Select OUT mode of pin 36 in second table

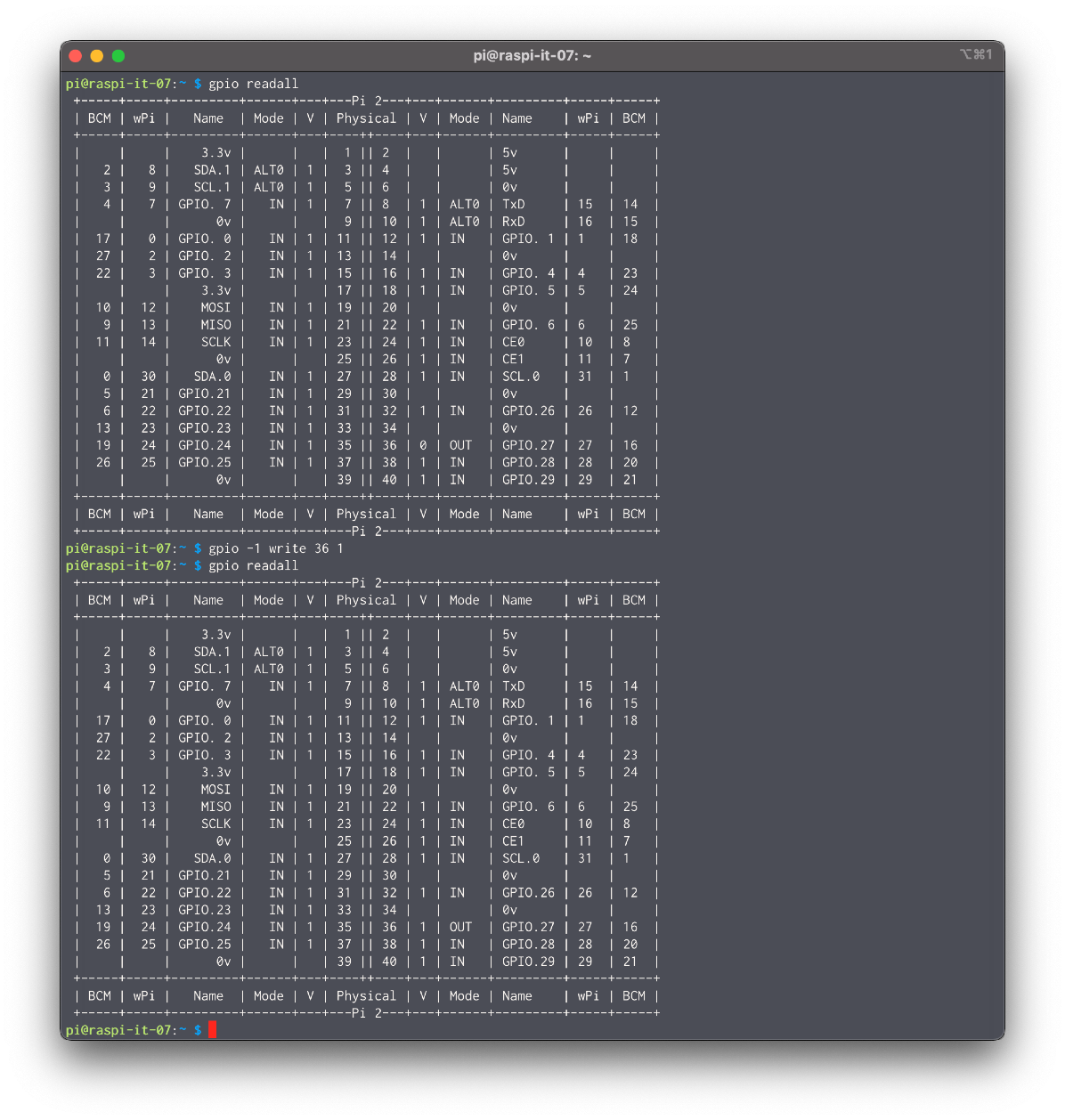(460, 927)
